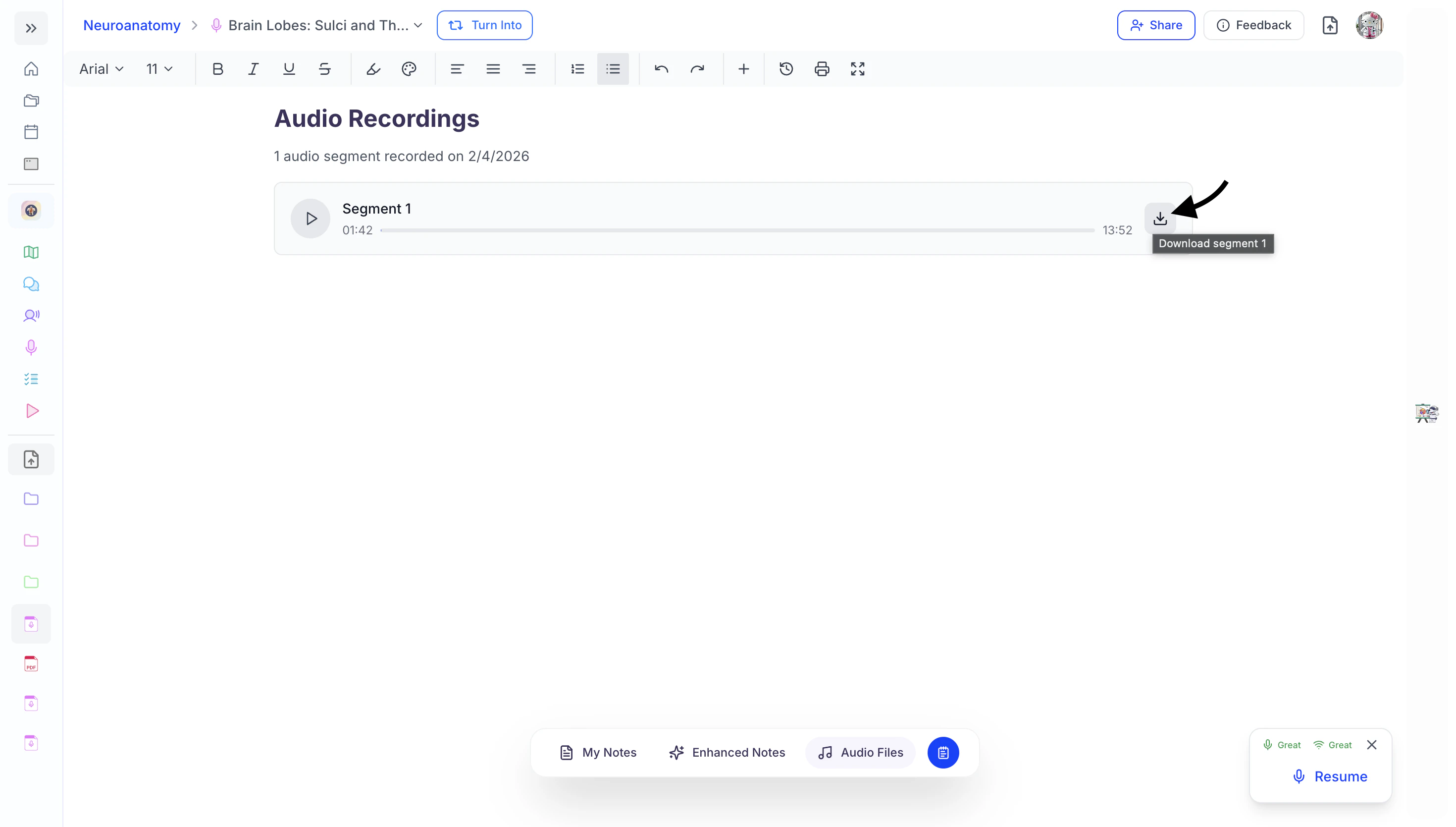Click the Segment 1 audio progress bar

(x=737, y=230)
